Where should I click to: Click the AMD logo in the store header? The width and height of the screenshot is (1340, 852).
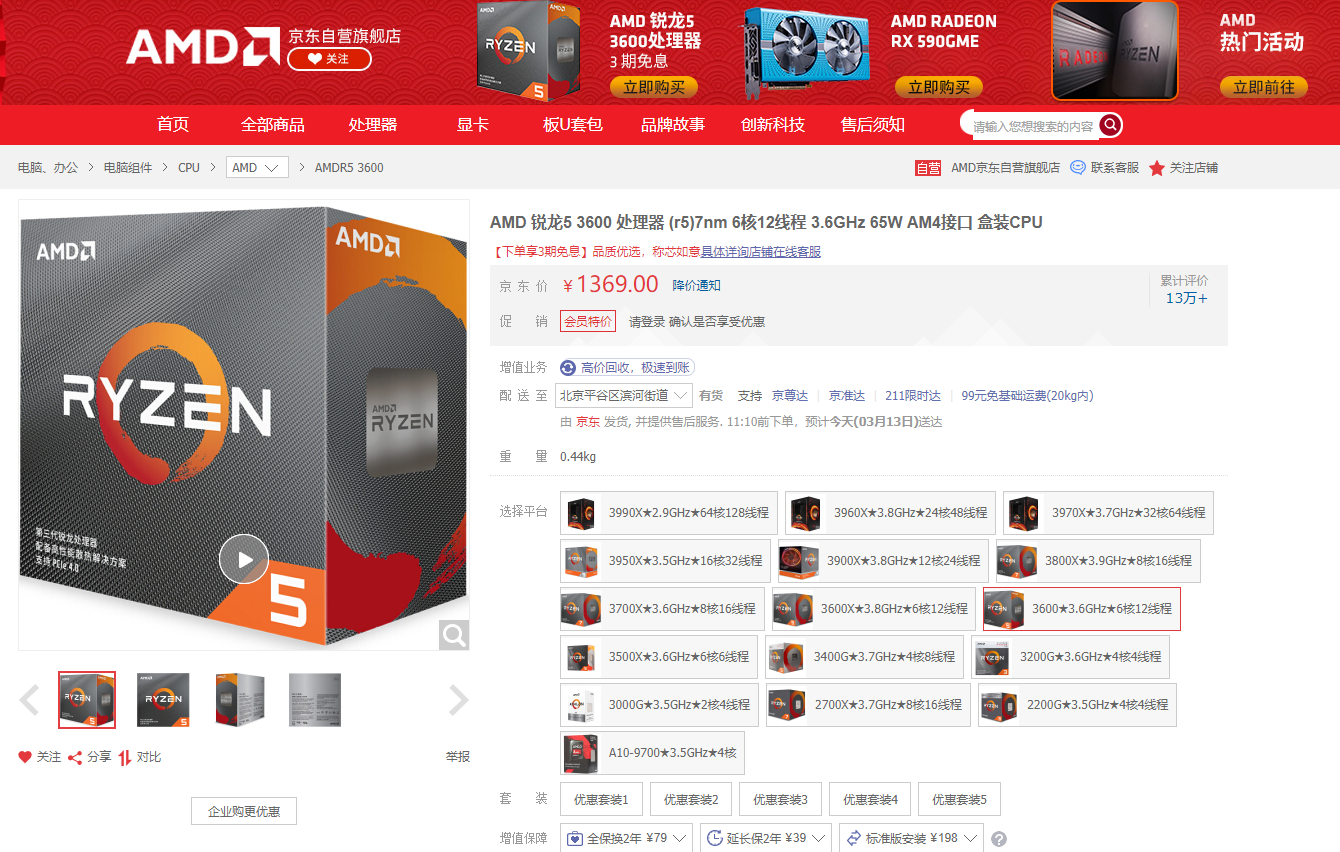pos(203,46)
